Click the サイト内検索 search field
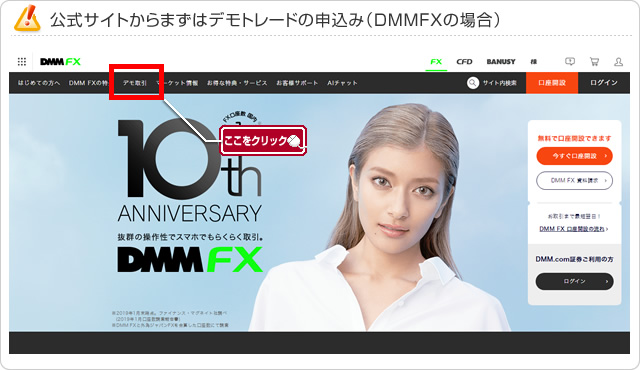 500,83
